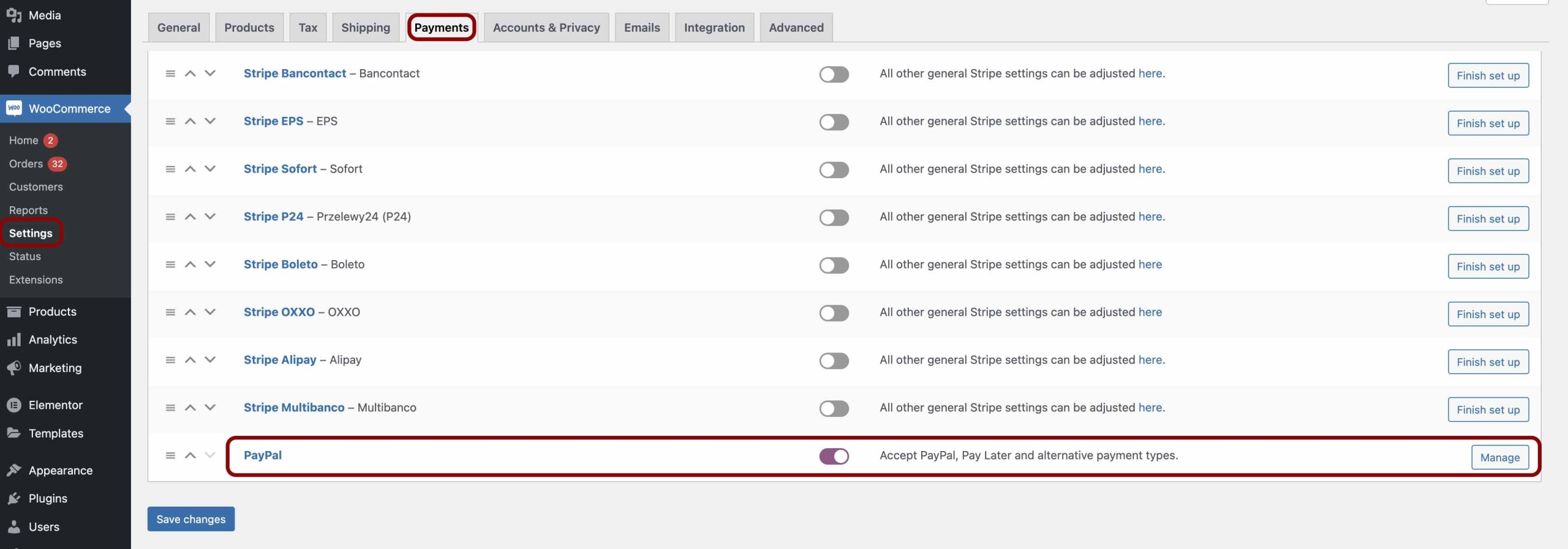1568x549 pixels.
Task: Click the WooCommerce logo icon
Action: [x=13, y=108]
